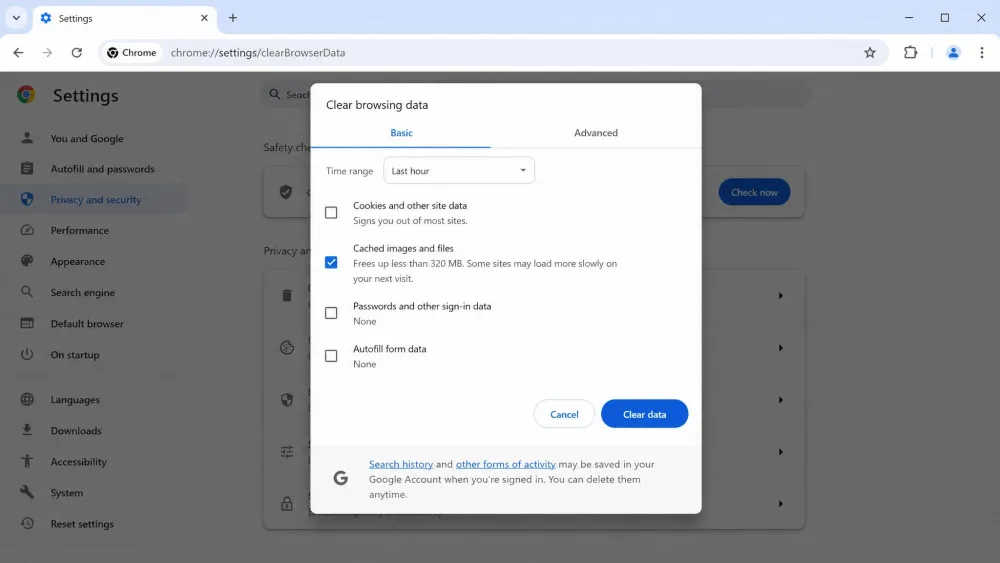The height and width of the screenshot is (563, 1000).
Task: Click the Reset settings history icon
Action: point(27,523)
